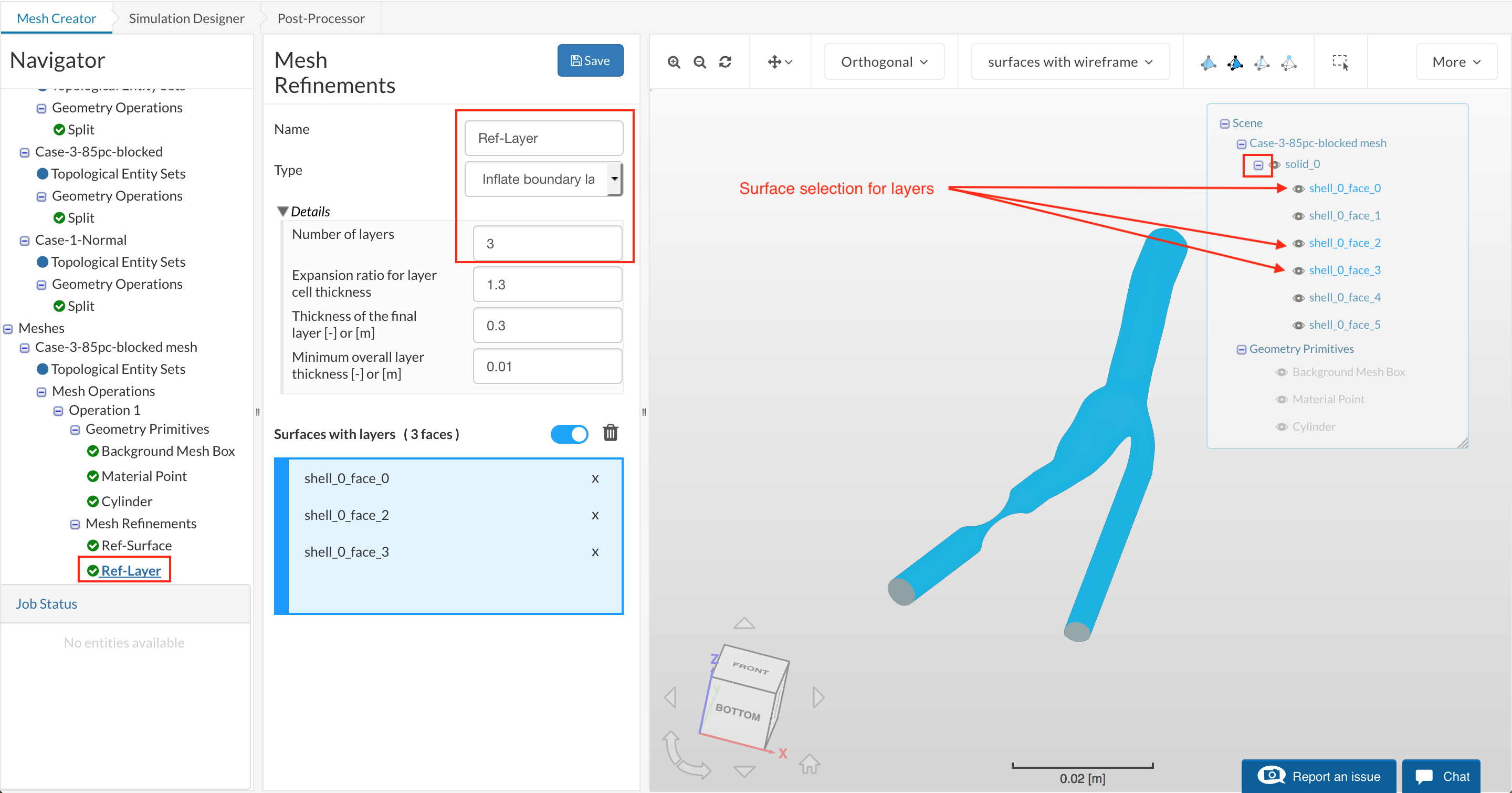Screen dimensions: 1512x793
Task: Click the Save button
Action: pos(590,60)
